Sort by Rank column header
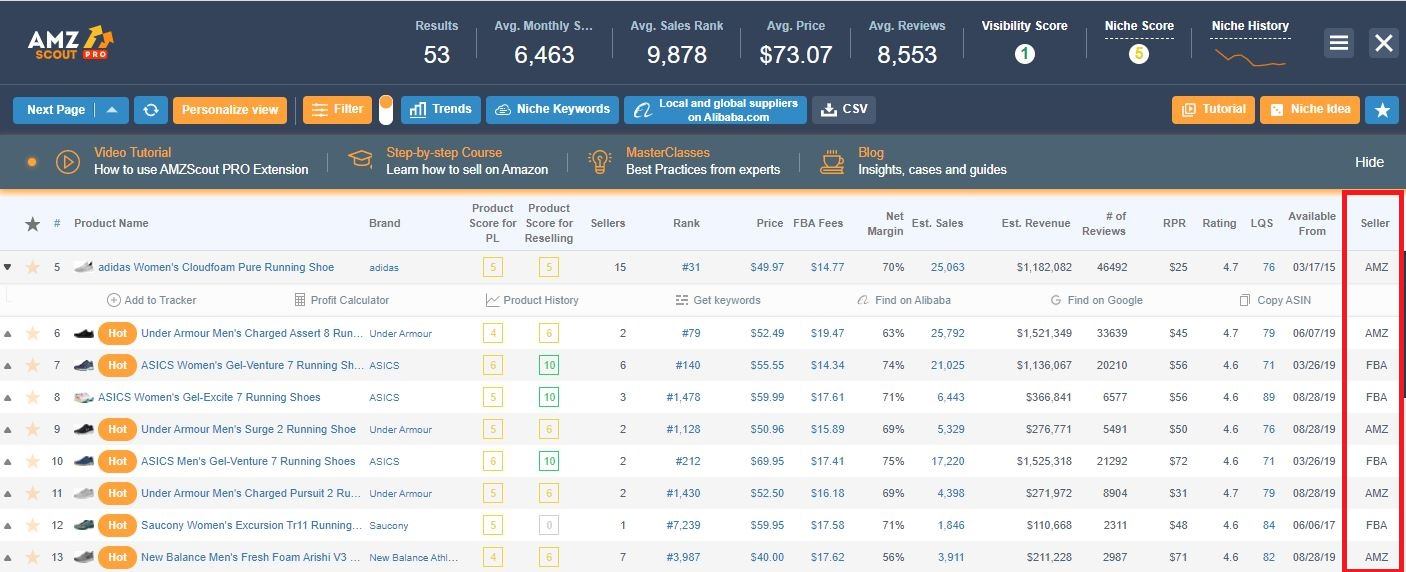 686,223
